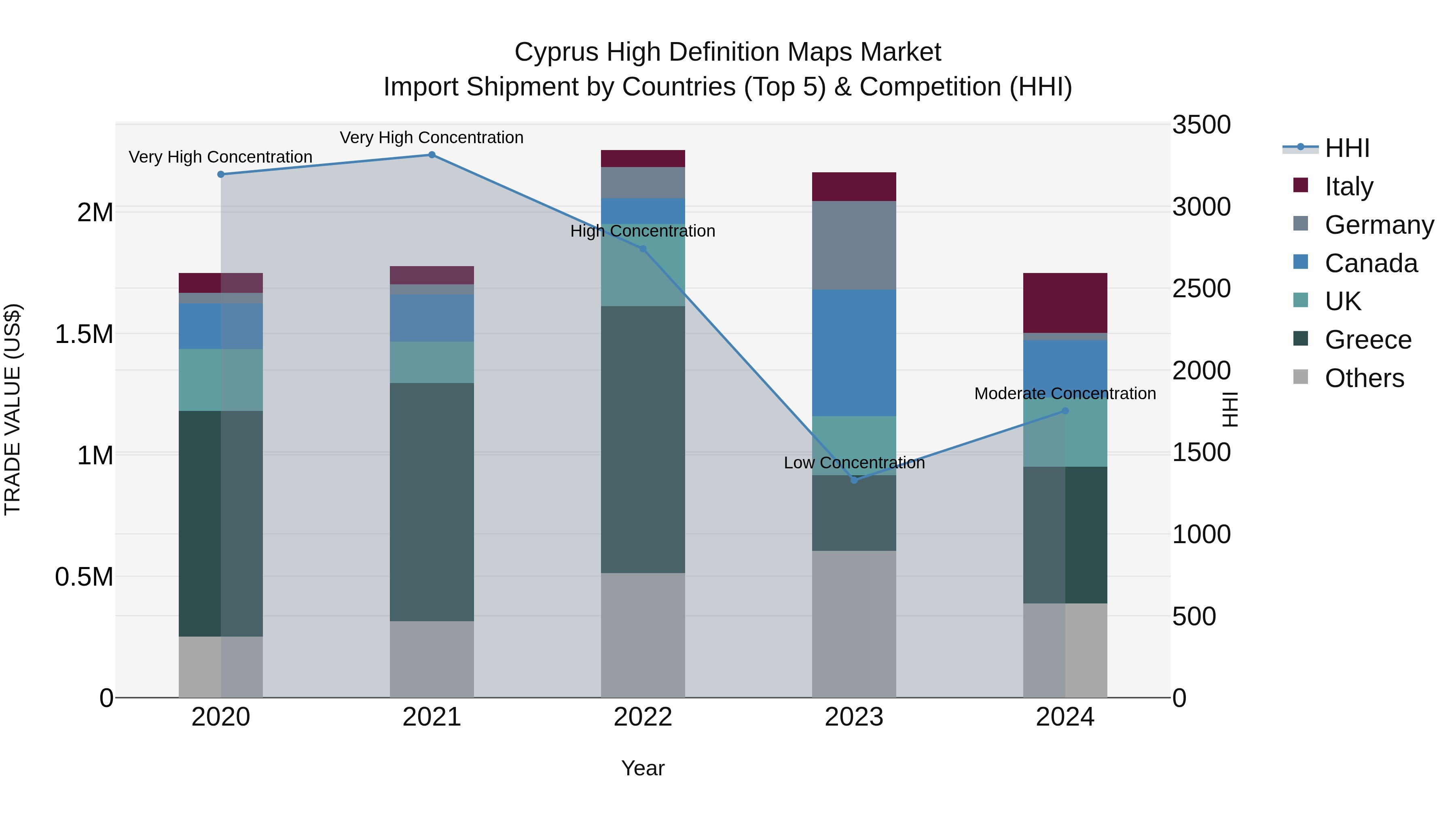Toggle the Germany legend entry
1456x819 pixels.
[1363, 224]
